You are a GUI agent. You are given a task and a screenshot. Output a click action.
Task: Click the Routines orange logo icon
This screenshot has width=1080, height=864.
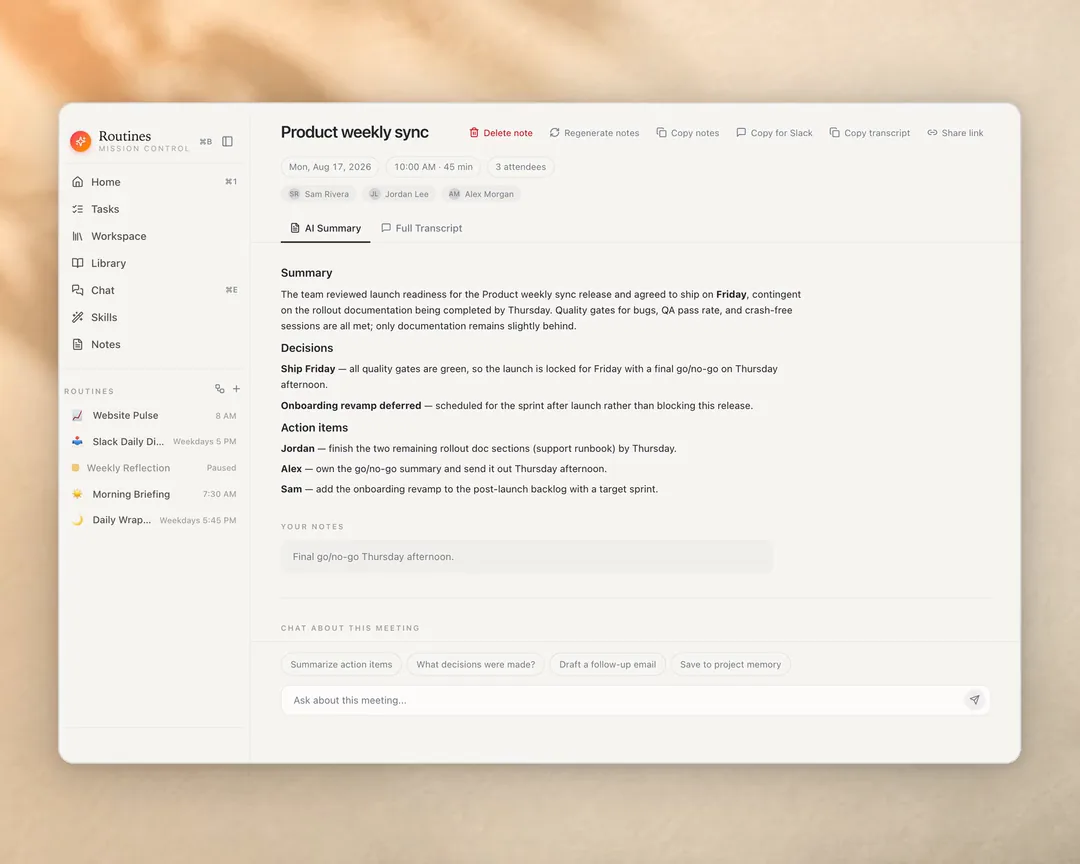tap(81, 141)
